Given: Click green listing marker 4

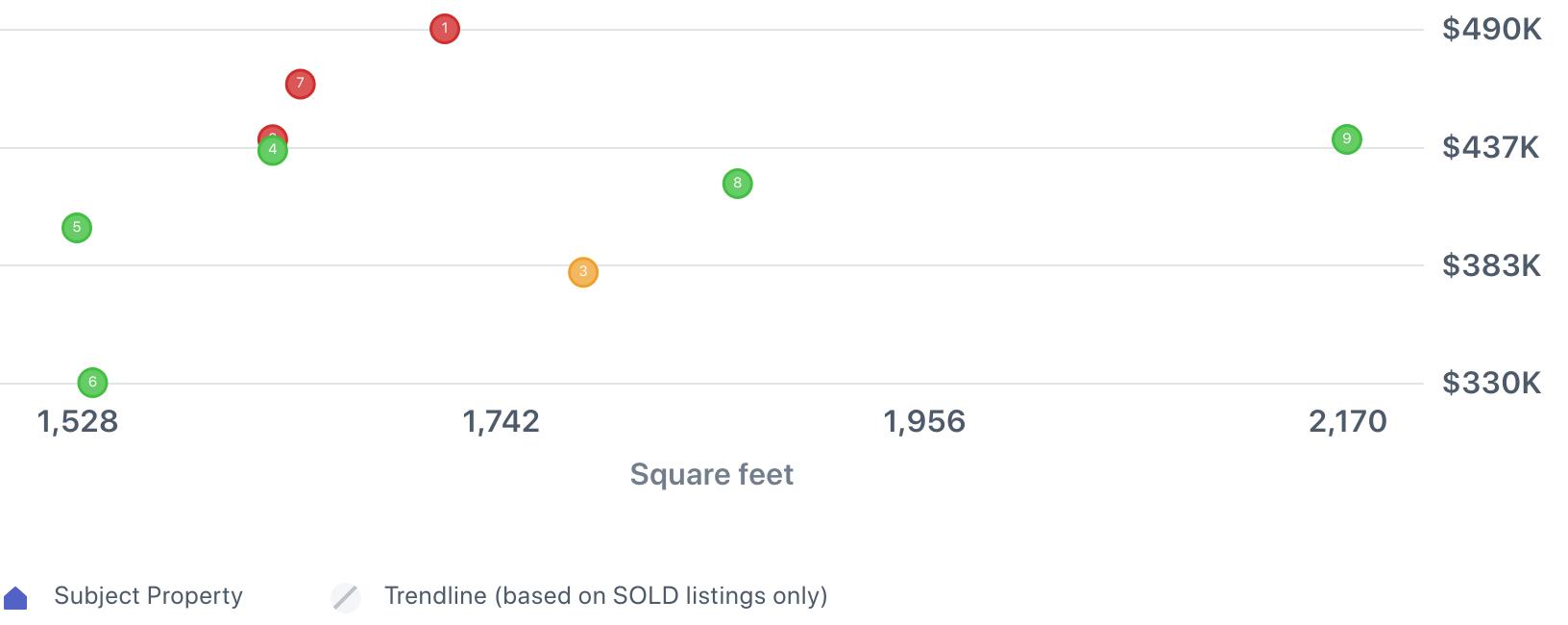Looking at the screenshot, I should tap(273, 151).
